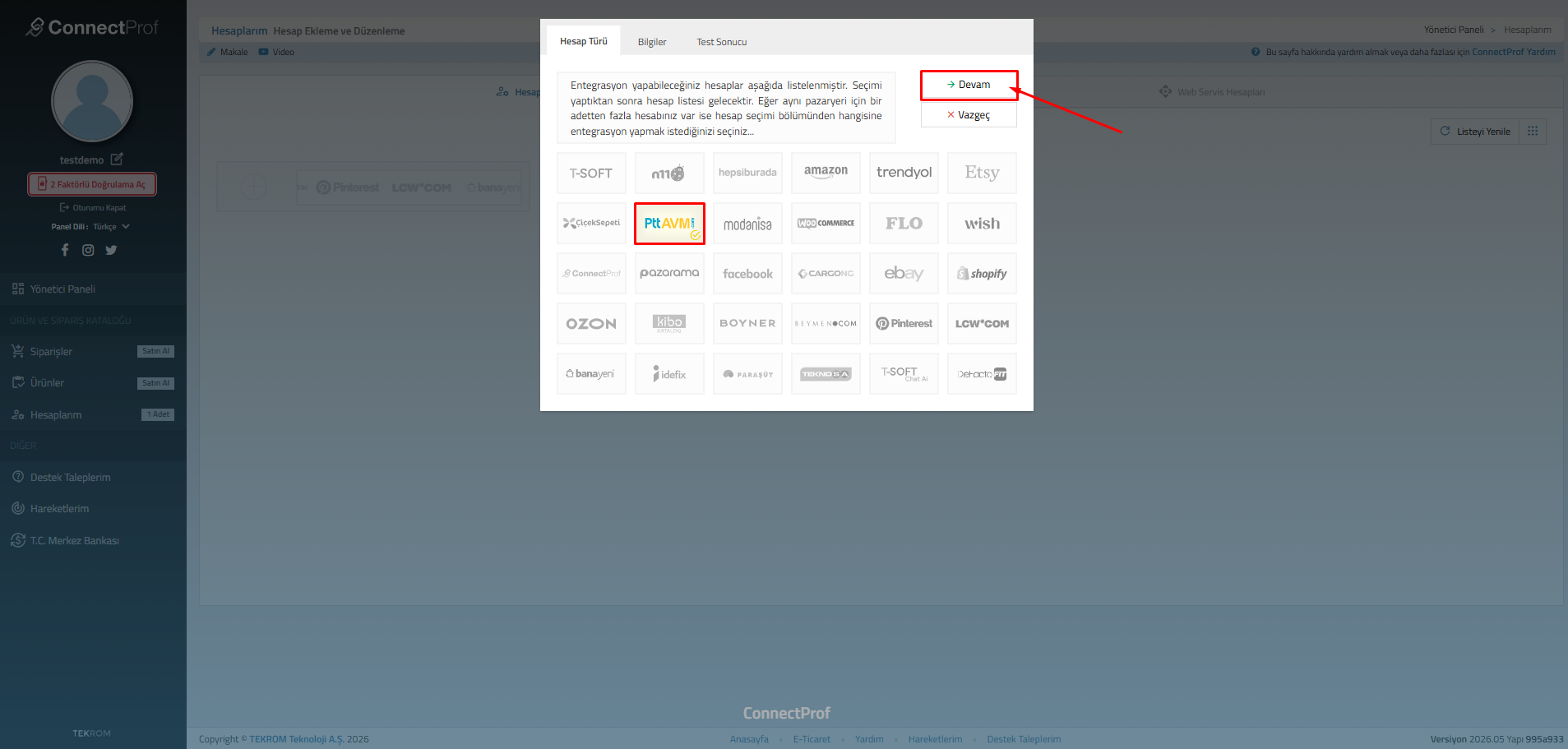The height and width of the screenshot is (749, 1568).
Task: Open Hesaplarım in the sidebar
Action: 93,415
